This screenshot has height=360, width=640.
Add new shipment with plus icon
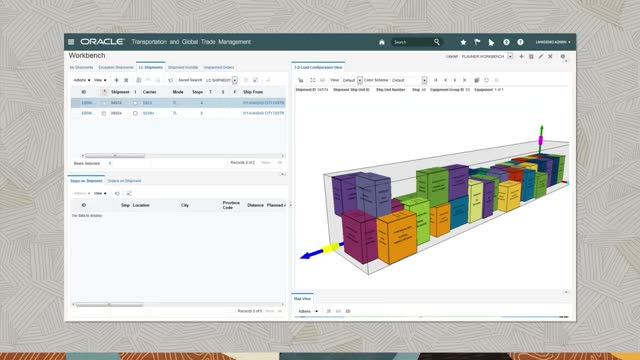pyautogui.click(x=116, y=80)
